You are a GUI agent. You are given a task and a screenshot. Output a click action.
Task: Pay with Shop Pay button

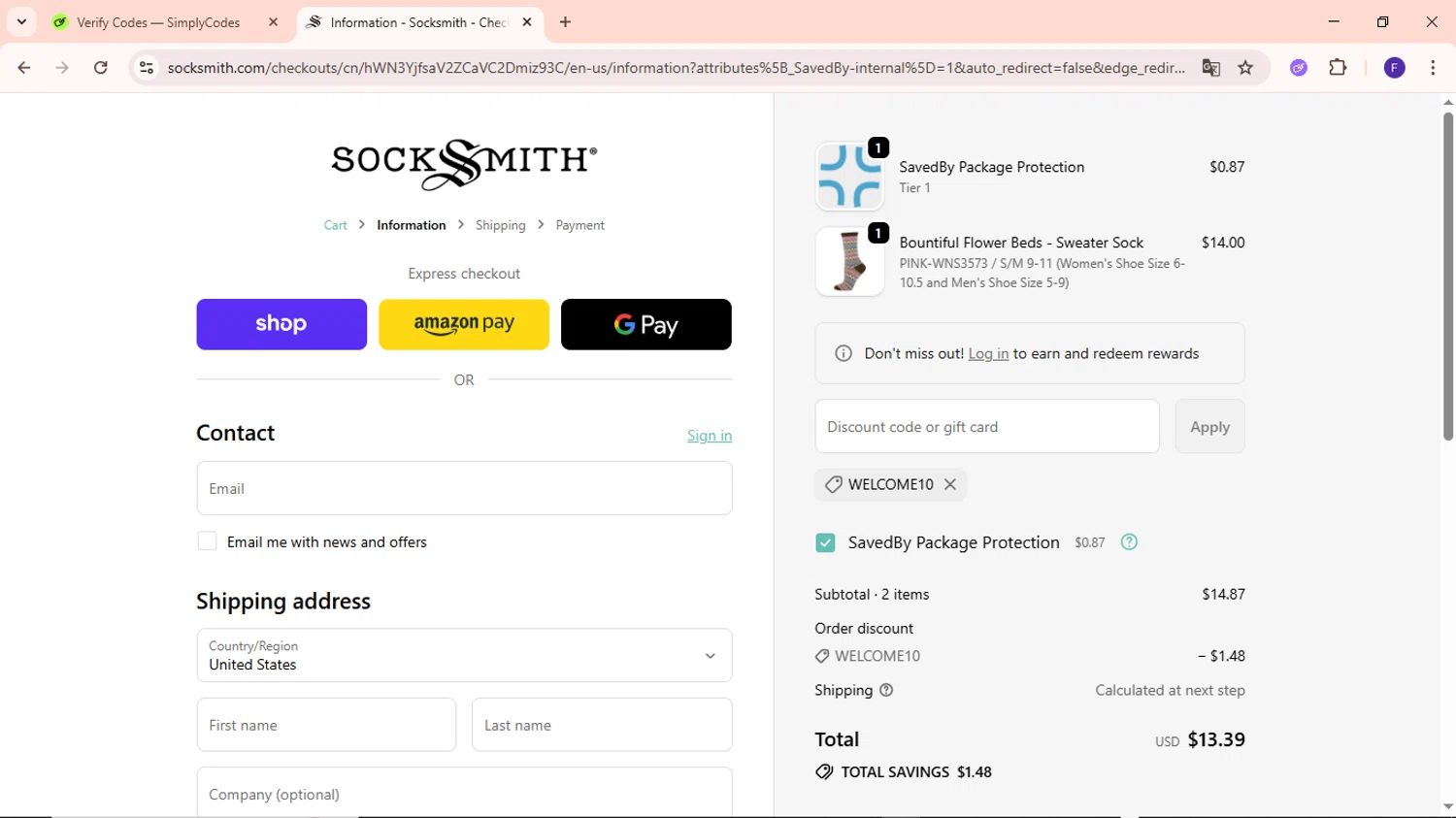pos(281,324)
